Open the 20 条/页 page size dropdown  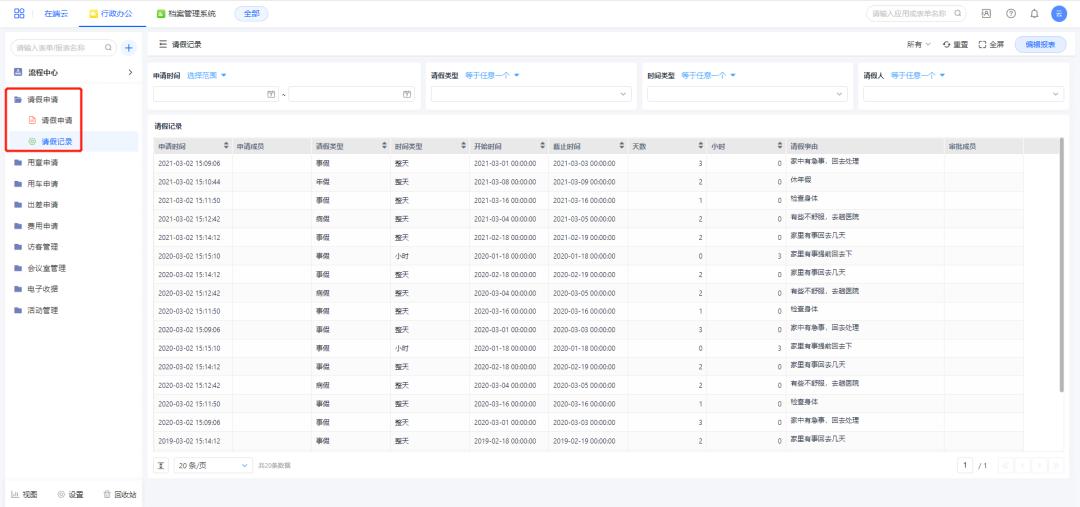[214, 465]
